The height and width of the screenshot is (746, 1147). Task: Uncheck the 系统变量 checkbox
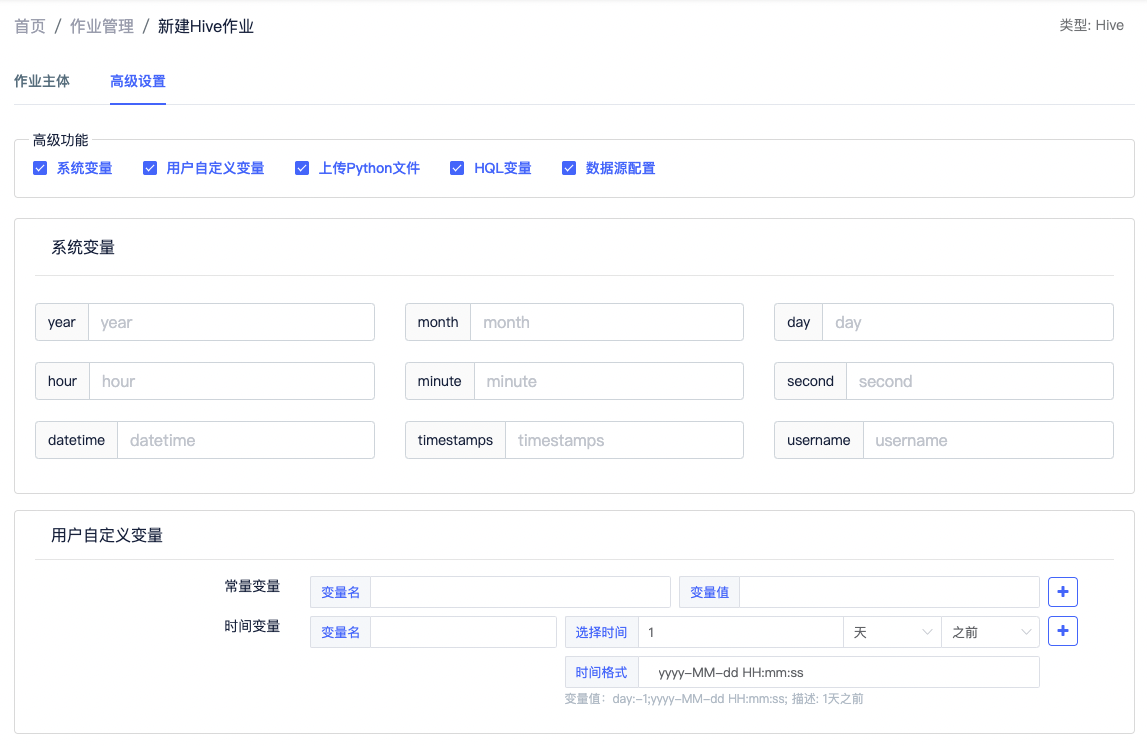point(40,168)
